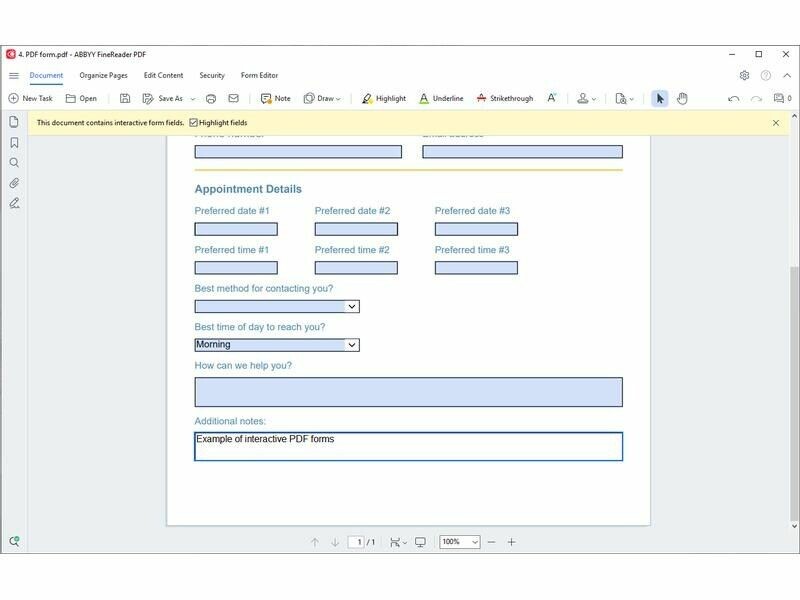The height and width of the screenshot is (600, 800).
Task: Expand the best contact method dropdown
Action: pyautogui.click(x=351, y=307)
